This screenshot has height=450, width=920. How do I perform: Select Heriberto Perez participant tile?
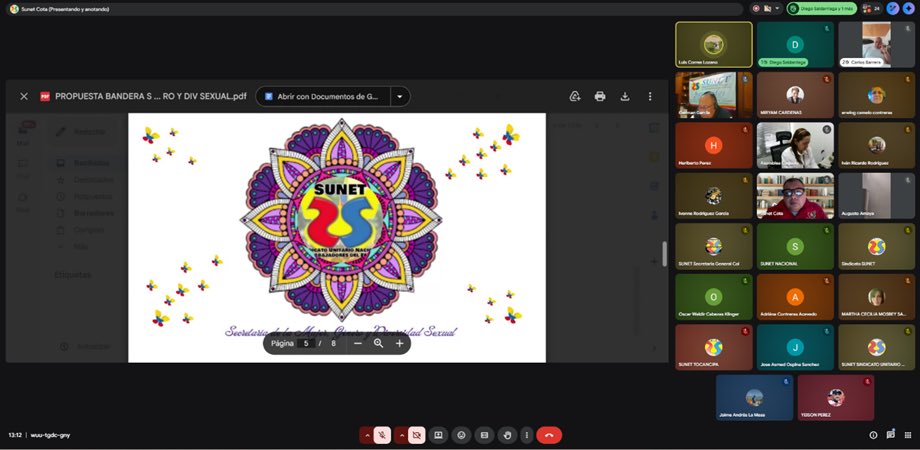(x=713, y=146)
